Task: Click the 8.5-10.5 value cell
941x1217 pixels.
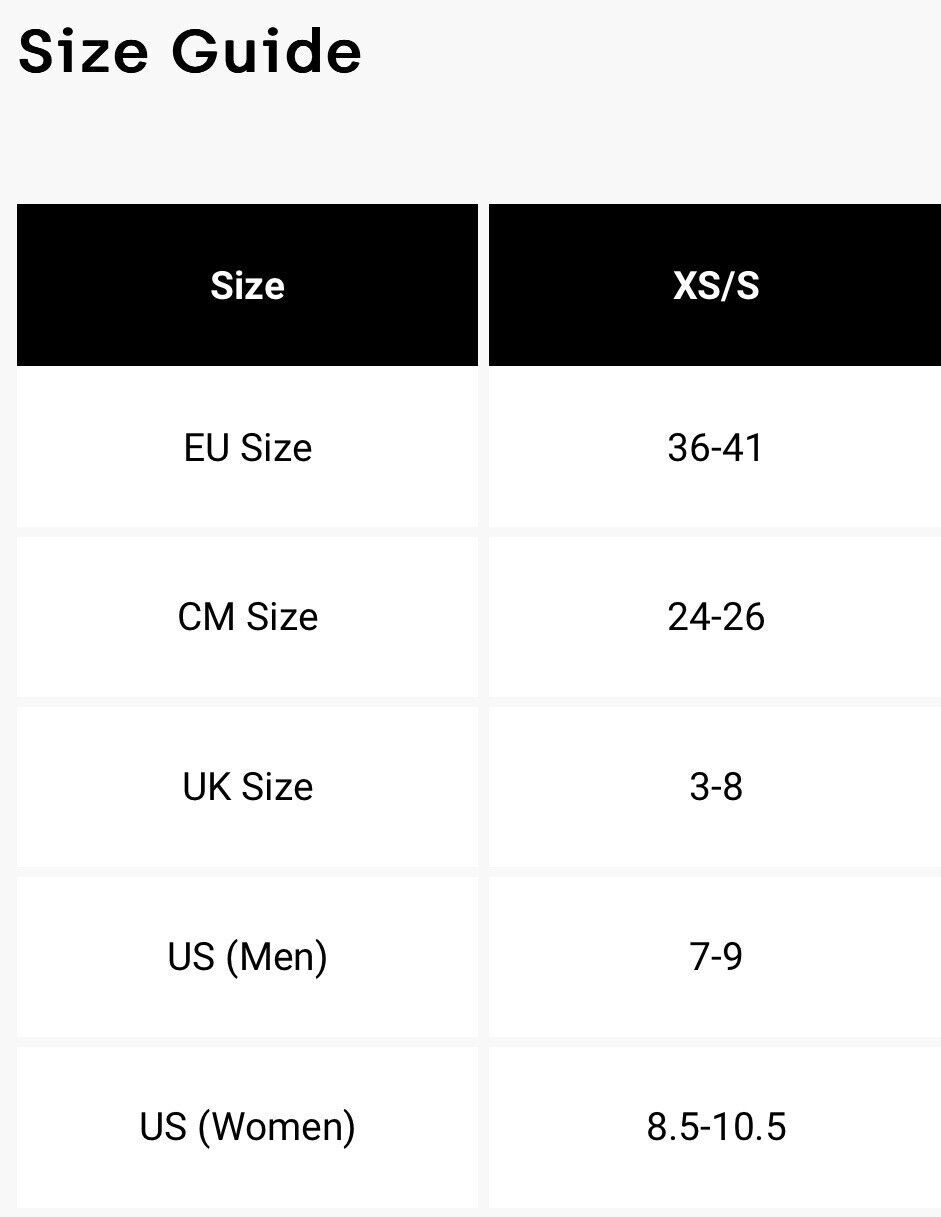Action: pyautogui.click(x=715, y=1127)
